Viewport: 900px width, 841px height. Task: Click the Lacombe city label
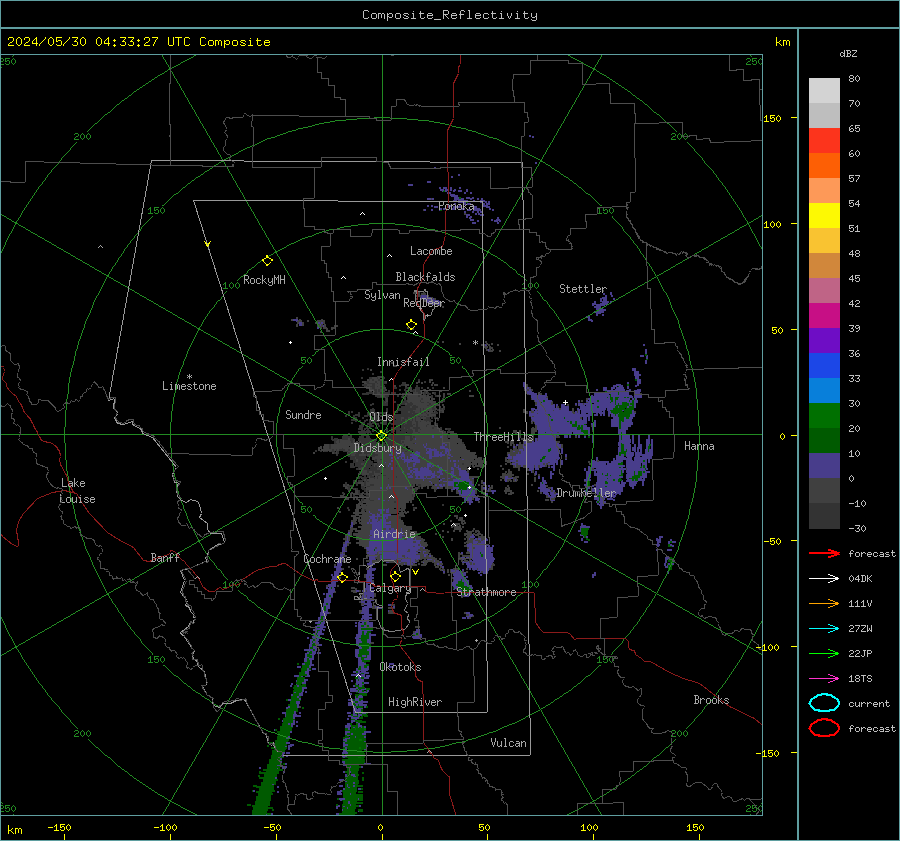tap(431, 251)
